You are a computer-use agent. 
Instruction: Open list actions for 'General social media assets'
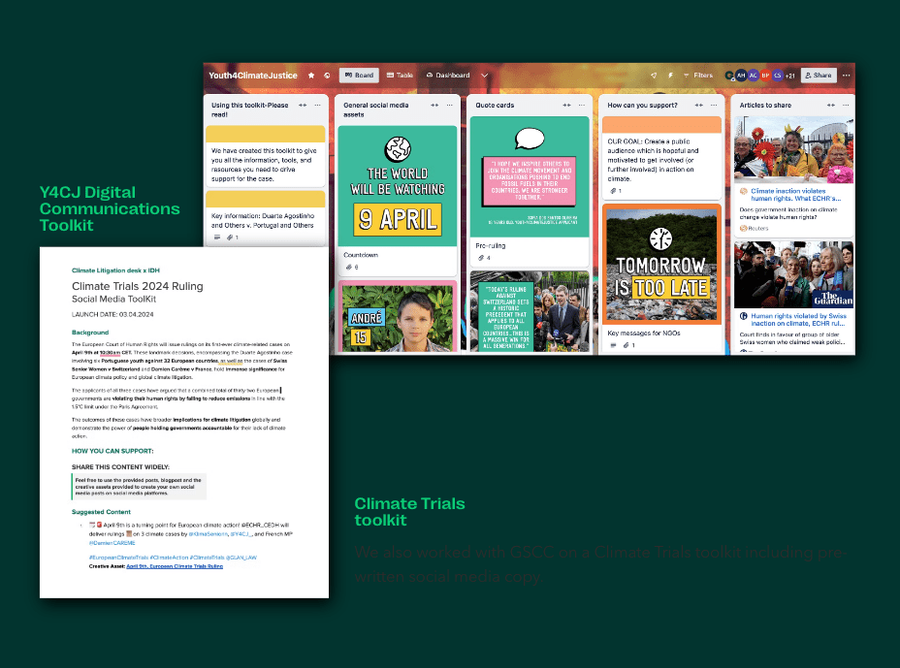tap(449, 105)
